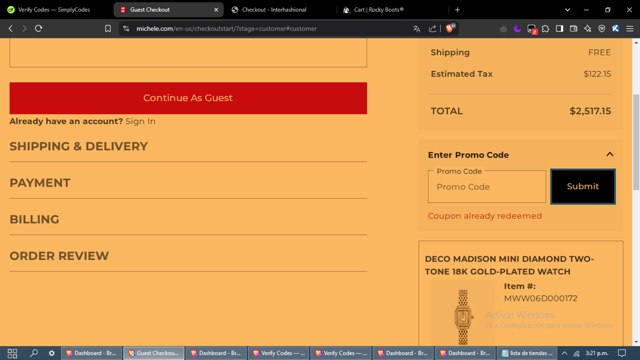
Task: Click the PAYMENT section heading
Action: click(x=40, y=183)
